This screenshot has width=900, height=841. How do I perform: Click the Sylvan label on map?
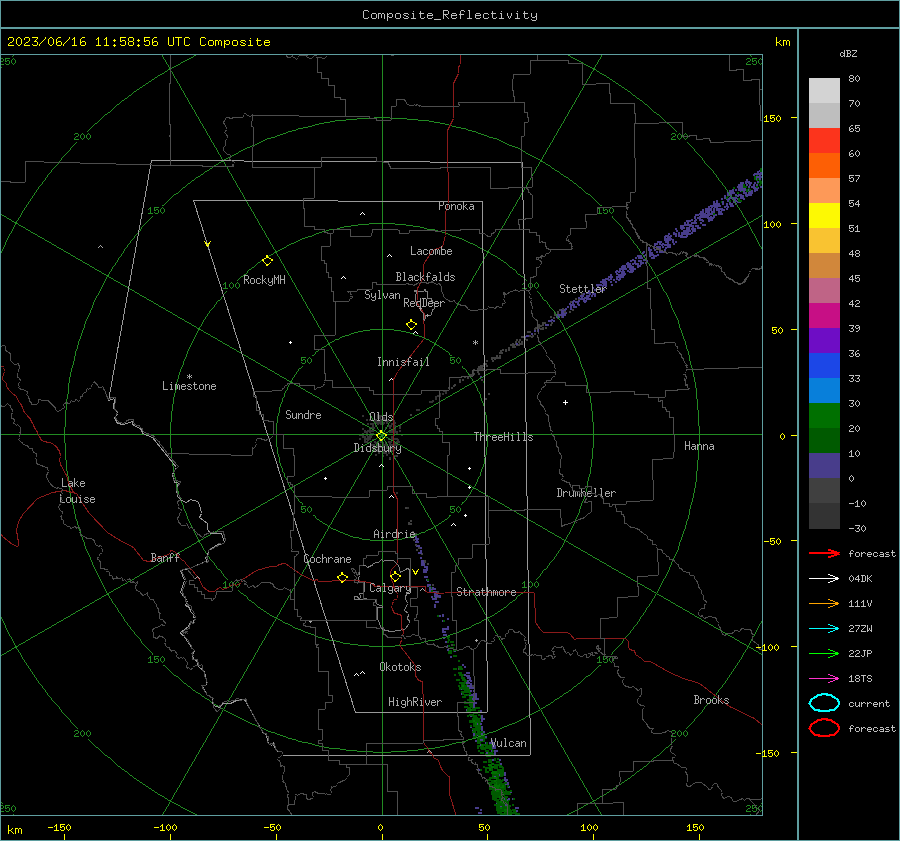382,295
